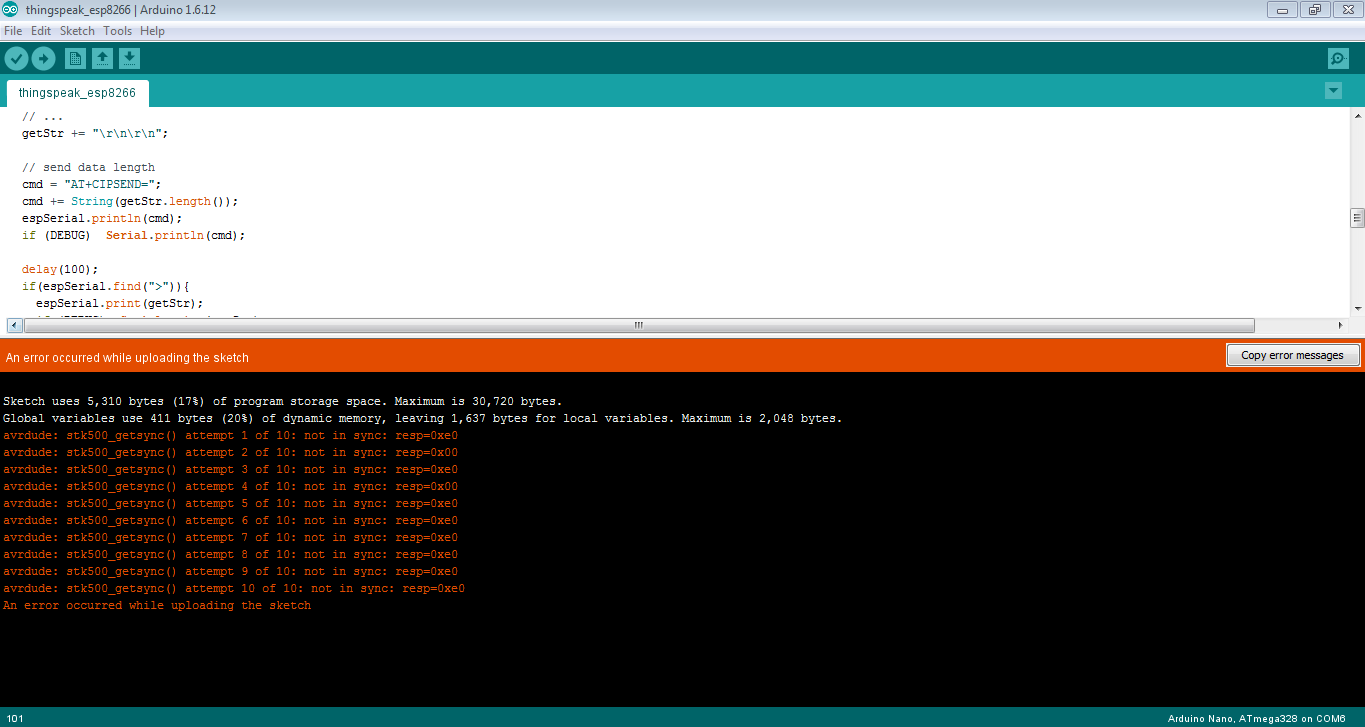Click the Upload sketch arrow icon
Viewport: 1365px width, 727px height.
(44, 59)
